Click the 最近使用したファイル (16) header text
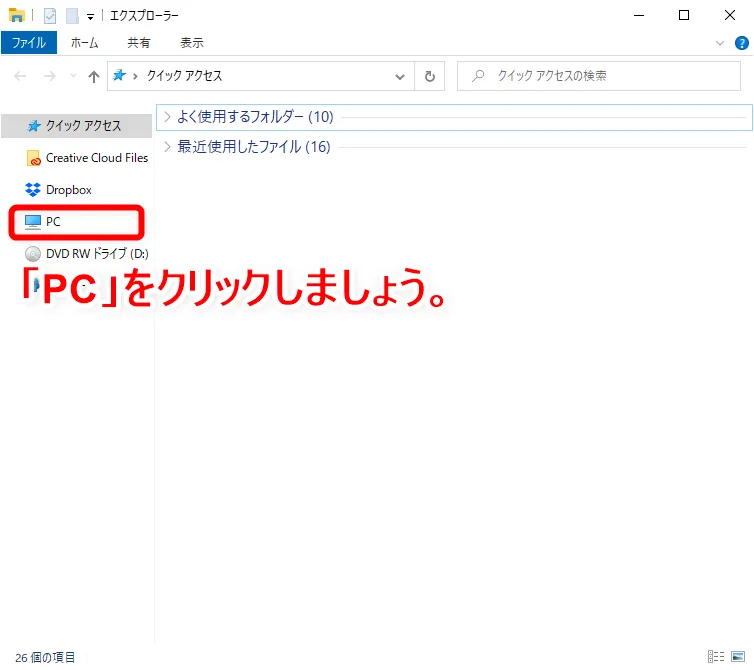This screenshot has width=754, height=670. [x=254, y=147]
